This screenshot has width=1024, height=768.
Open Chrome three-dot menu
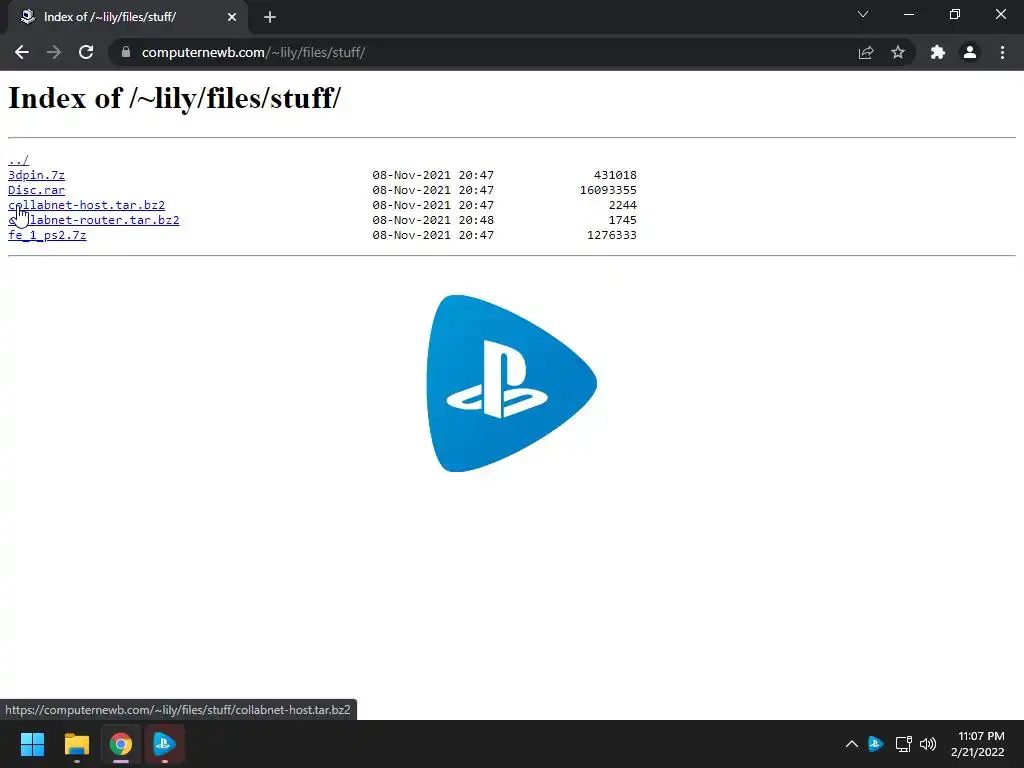pyautogui.click(x=1002, y=52)
